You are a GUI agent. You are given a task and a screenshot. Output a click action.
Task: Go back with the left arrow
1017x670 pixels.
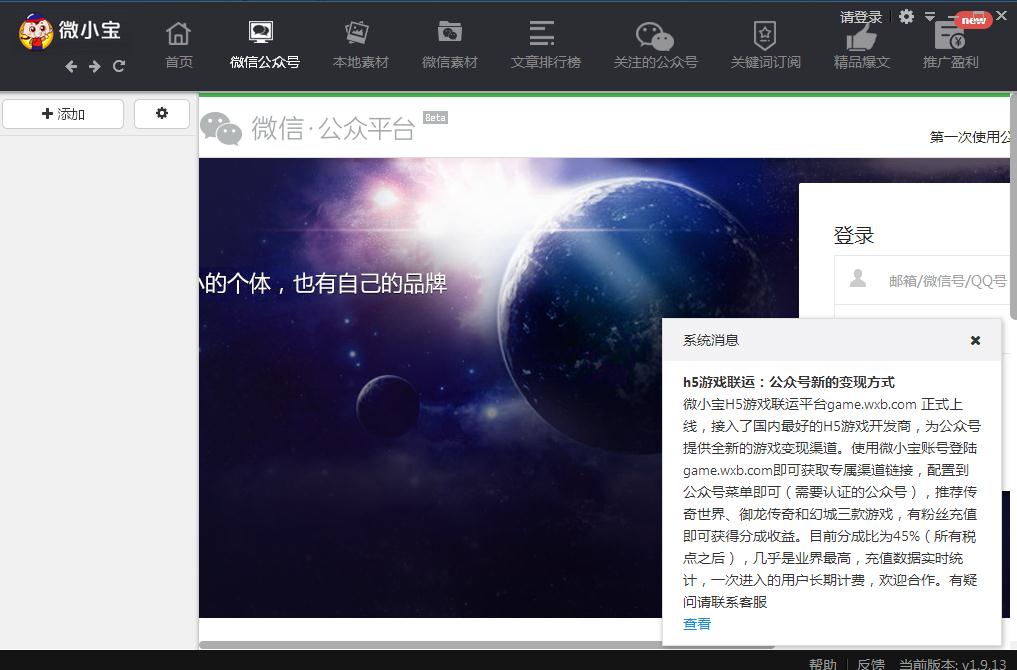[x=71, y=66]
